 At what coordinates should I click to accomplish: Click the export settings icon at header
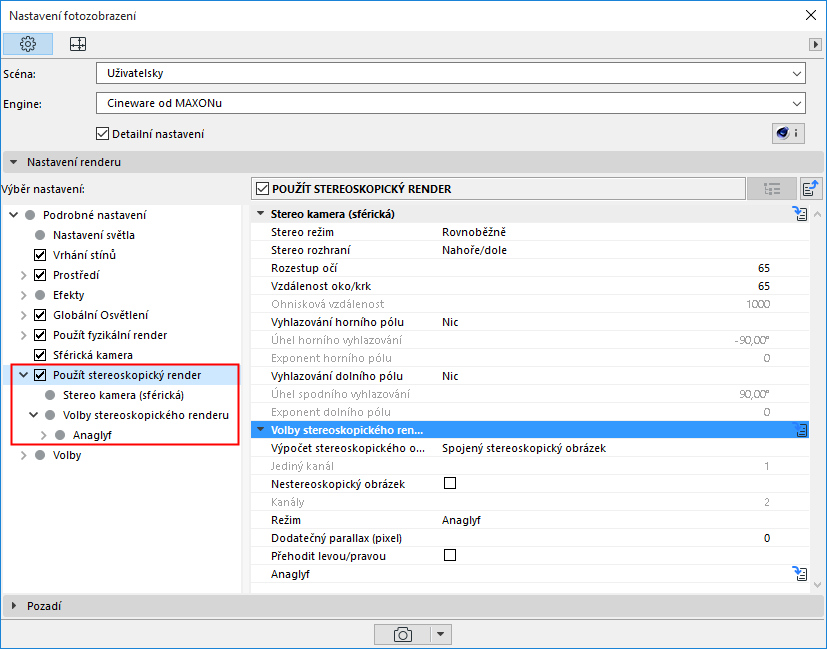coord(810,188)
